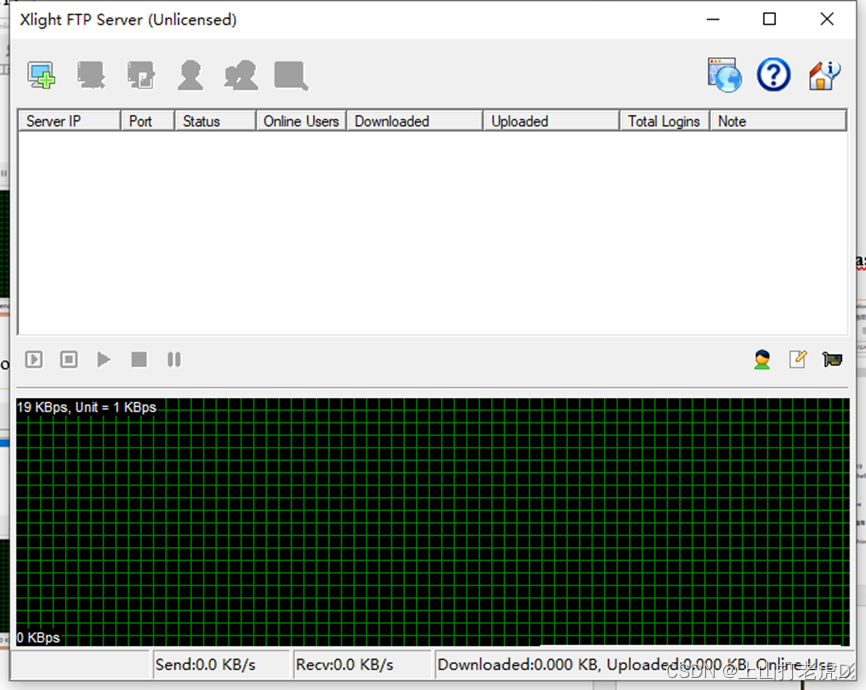The height and width of the screenshot is (690, 866).
Task: Sort by Server IP column header
Action: click(68, 121)
